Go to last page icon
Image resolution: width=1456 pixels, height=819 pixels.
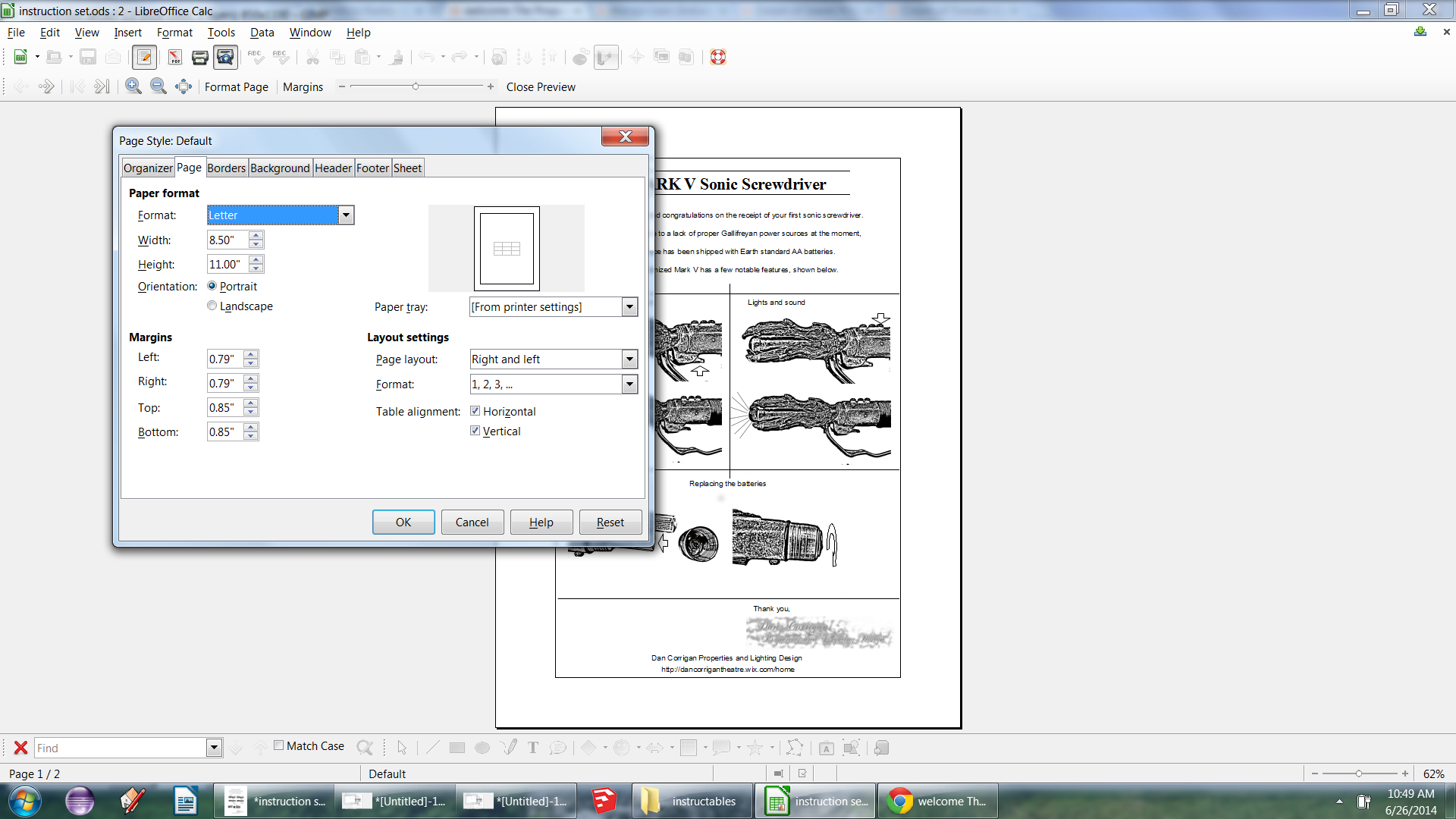[102, 86]
